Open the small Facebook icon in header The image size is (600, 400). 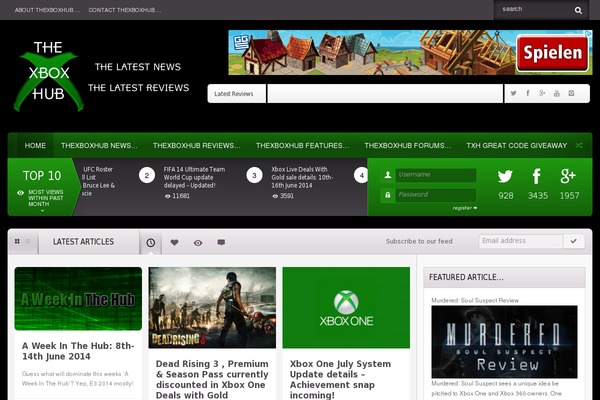pyautogui.click(x=528, y=93)
